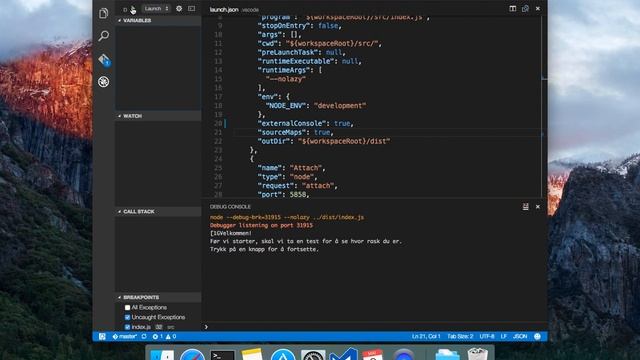Click the master branch indicator
Viewport: 640px width, 360px height.
[x=125, y=337]
